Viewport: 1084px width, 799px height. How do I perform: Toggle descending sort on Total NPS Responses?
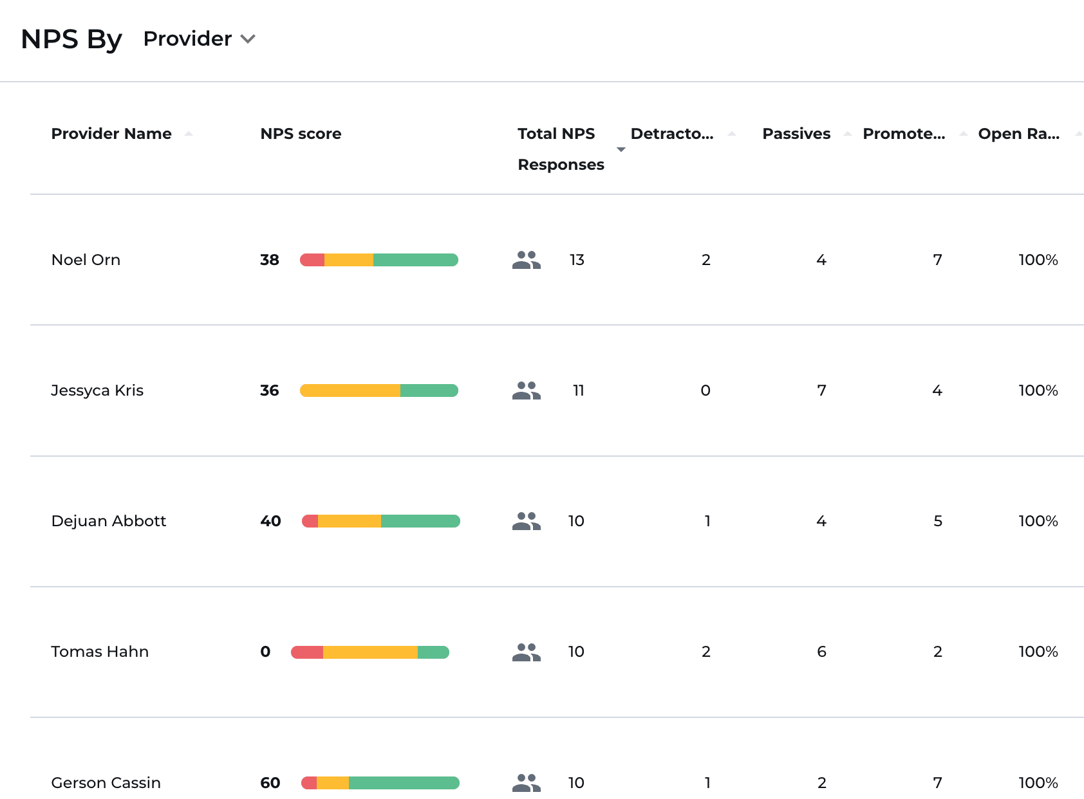[620, 149]
